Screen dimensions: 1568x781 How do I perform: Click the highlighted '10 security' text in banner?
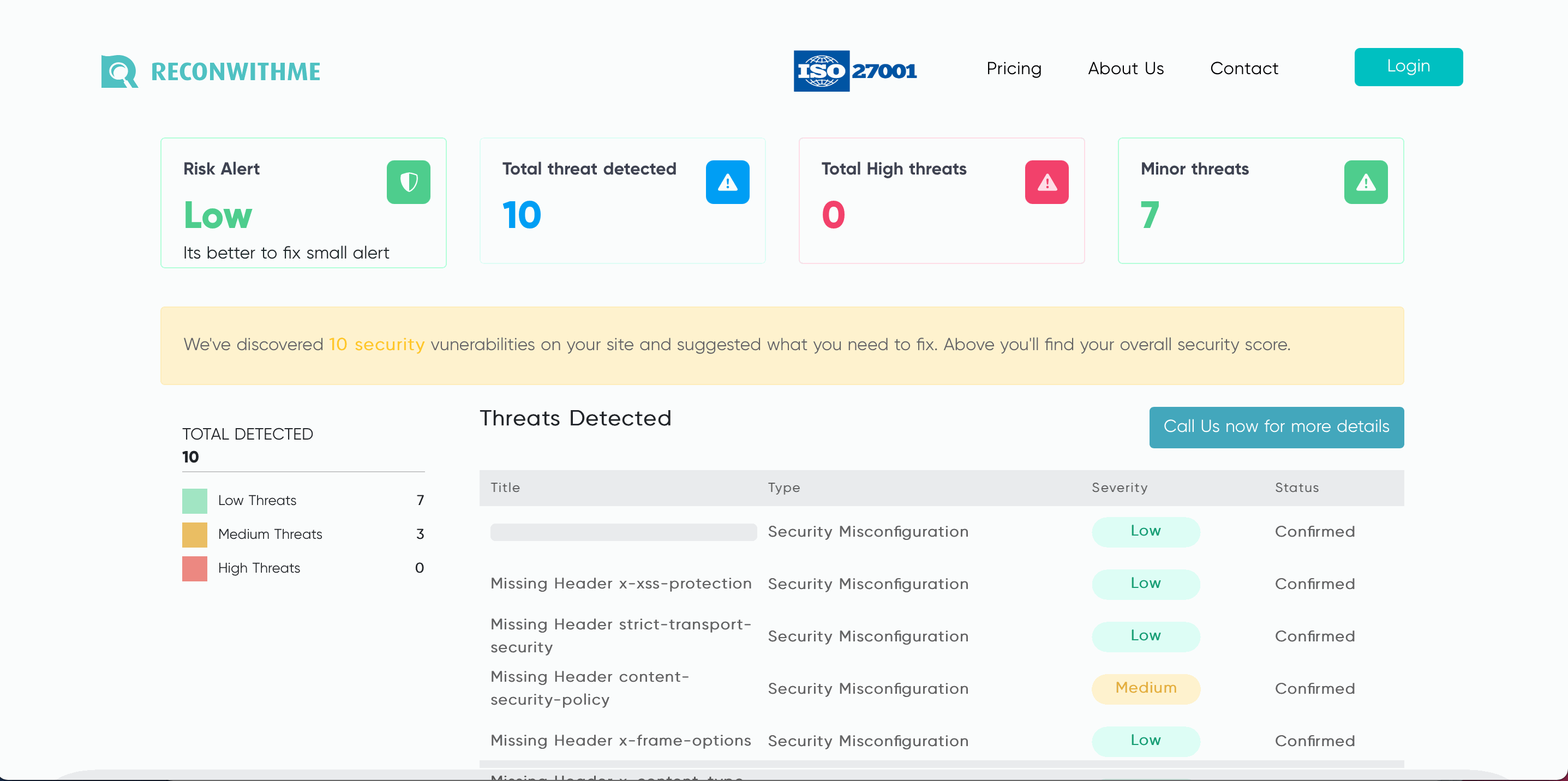(x=376, y=344)
